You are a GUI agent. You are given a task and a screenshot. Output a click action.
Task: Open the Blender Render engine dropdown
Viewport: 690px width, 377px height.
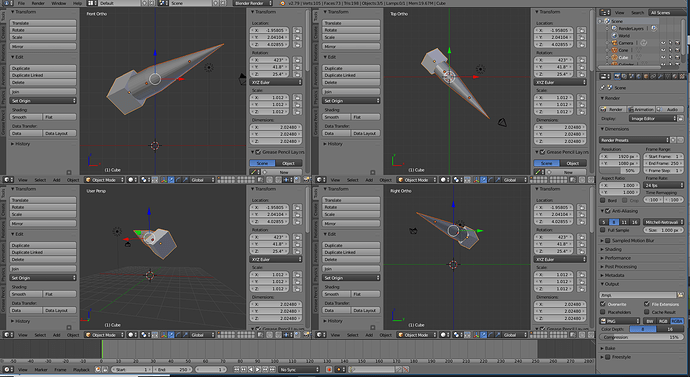click(x=252, y=3)
